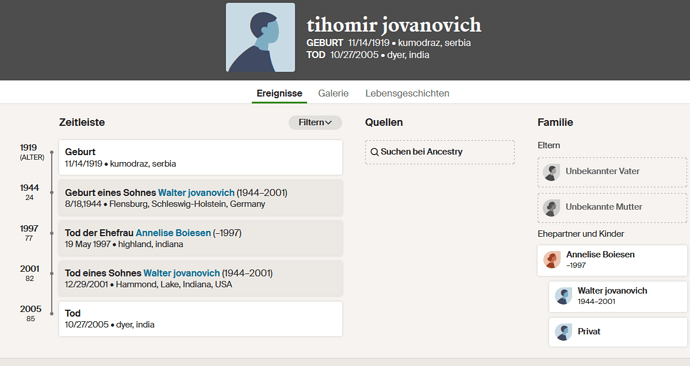Click the 1997 timeline marker dot
This screenshot has height=366, width=690.
(51, 233)
